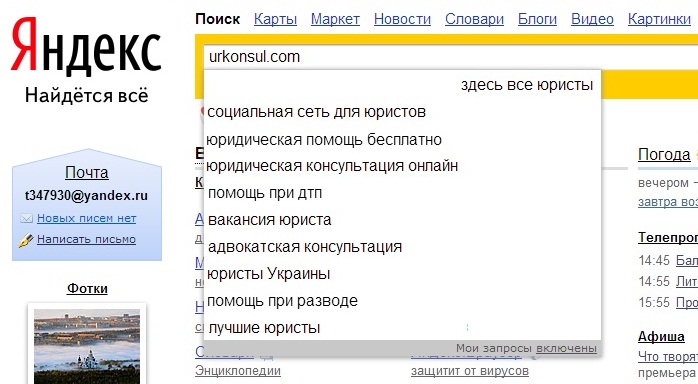This screenshot has height=384, width=698.
Task: Click search field containing urkonsul.com
Action: (450, 57)
